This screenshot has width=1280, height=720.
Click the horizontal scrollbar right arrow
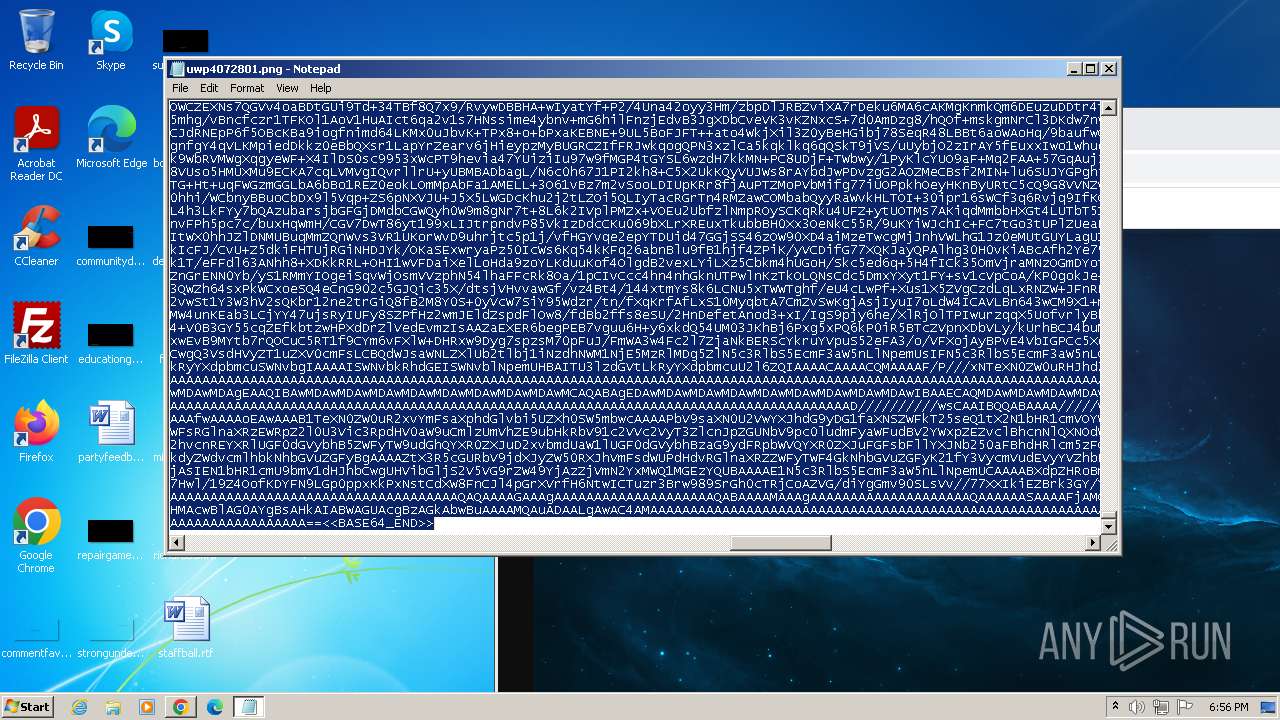pyautogui.click(x=1092, y=543)
